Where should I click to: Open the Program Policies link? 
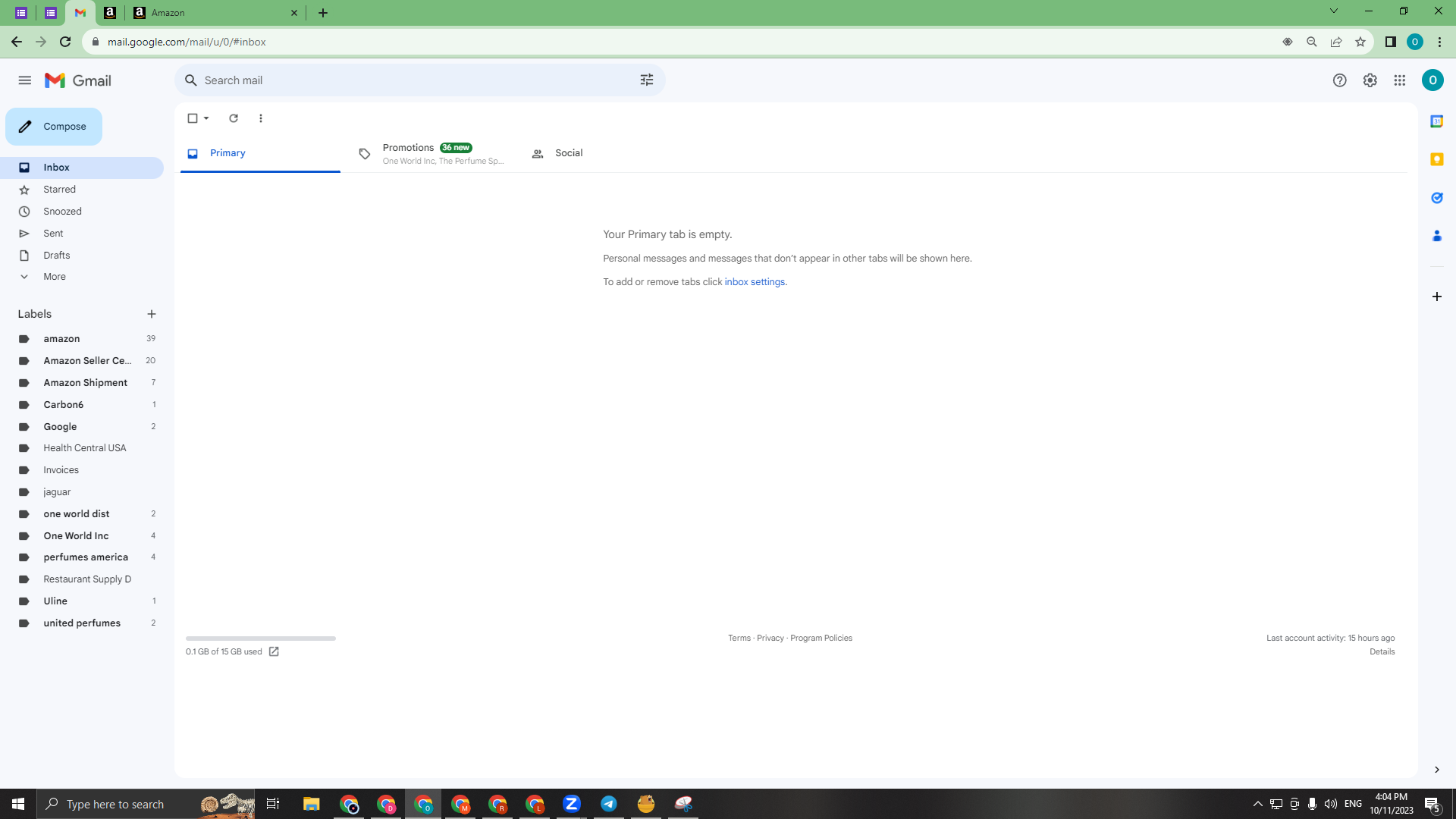pos(821,639)
